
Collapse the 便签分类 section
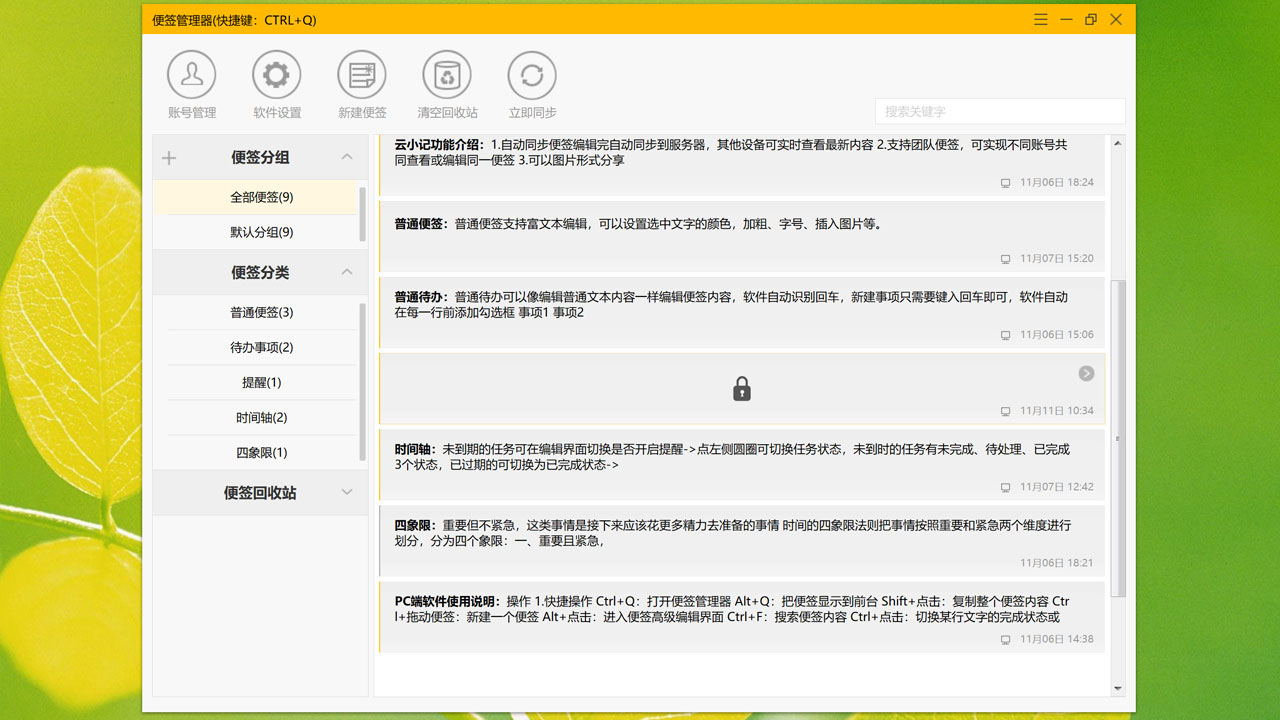(347, 272)
